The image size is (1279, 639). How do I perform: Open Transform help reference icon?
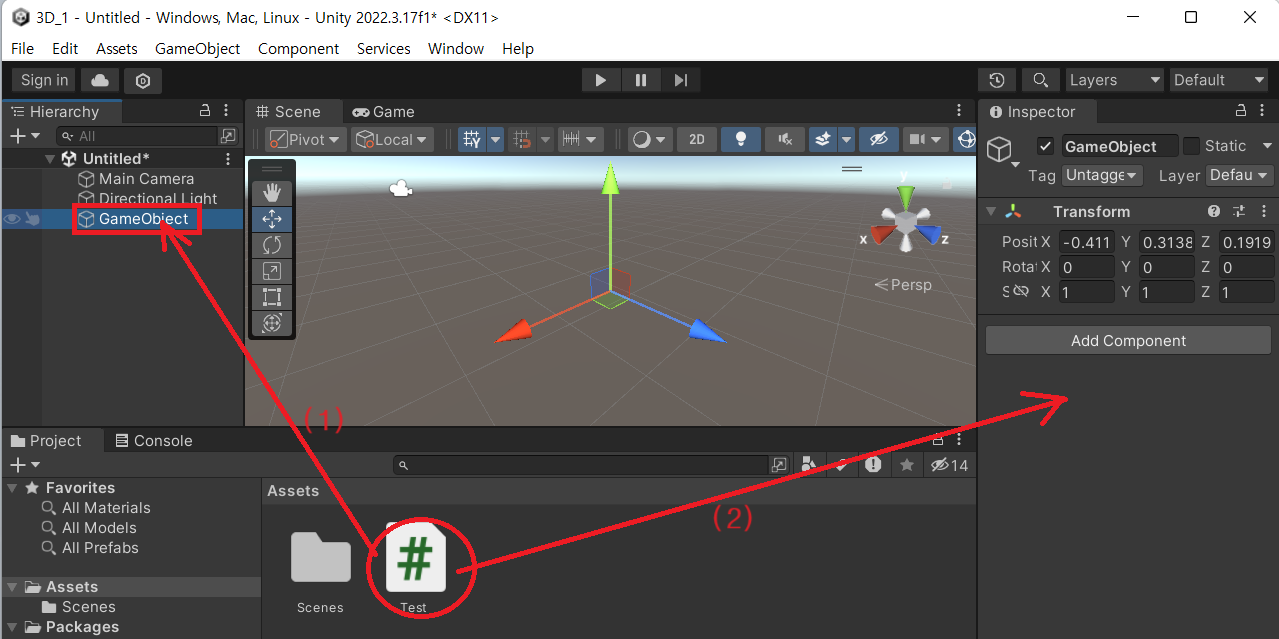pyautogui.click(x=1214, y=212)
